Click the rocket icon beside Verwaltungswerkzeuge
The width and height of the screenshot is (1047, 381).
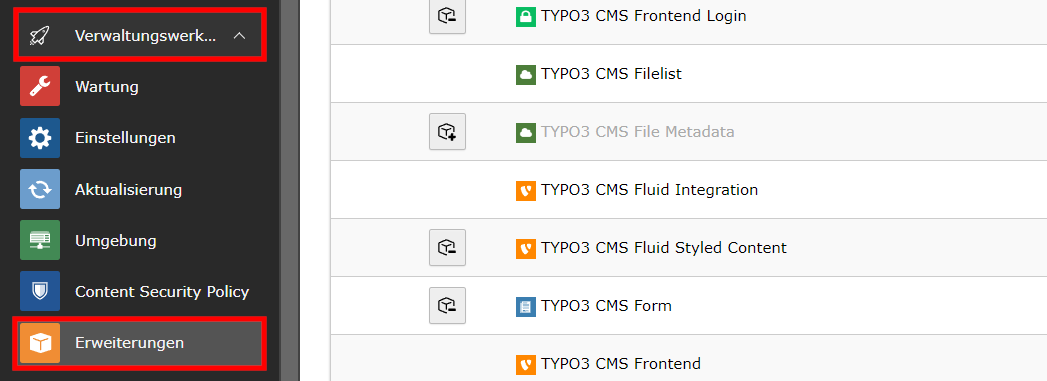point(41,36)
